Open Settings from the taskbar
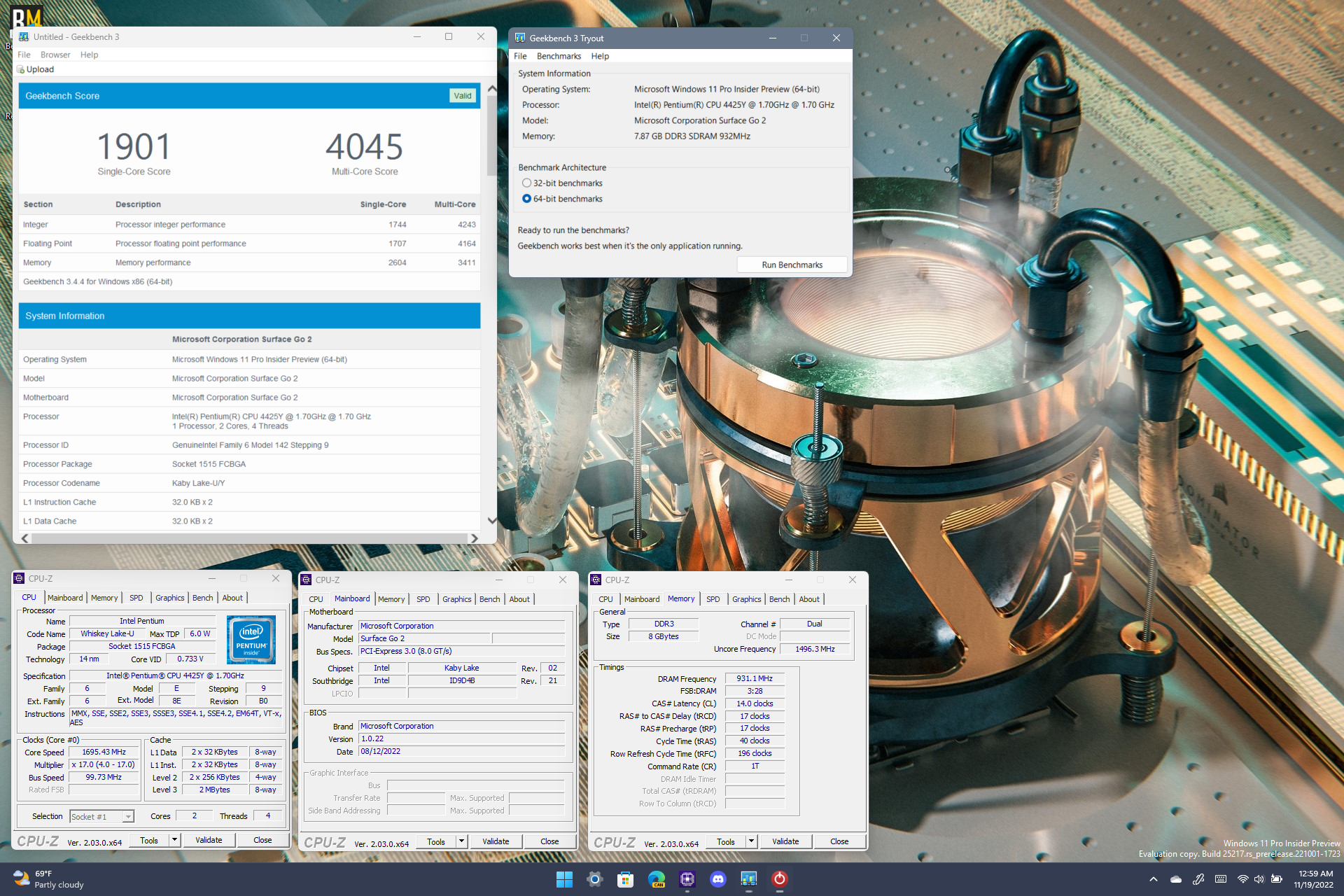 pyautogui.click(x=595, y=879)
